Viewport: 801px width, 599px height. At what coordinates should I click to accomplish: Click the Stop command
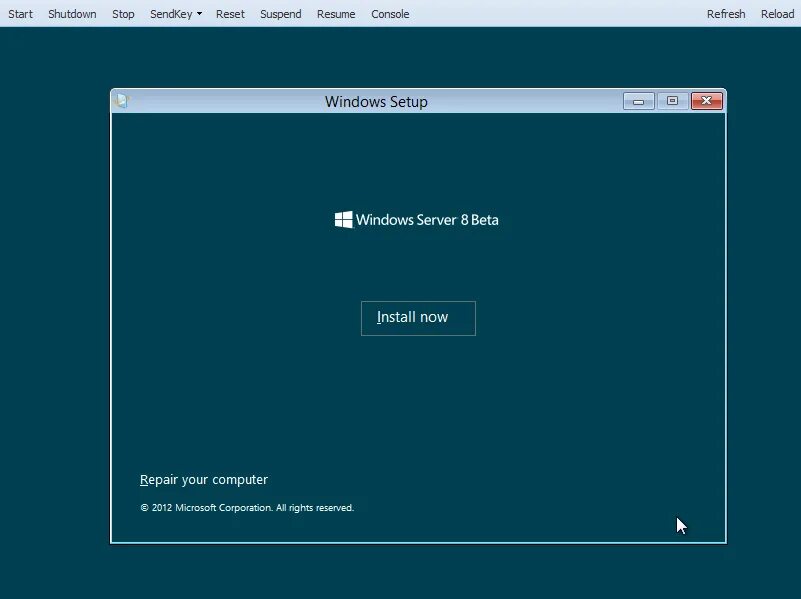click(x=123, y=14)
